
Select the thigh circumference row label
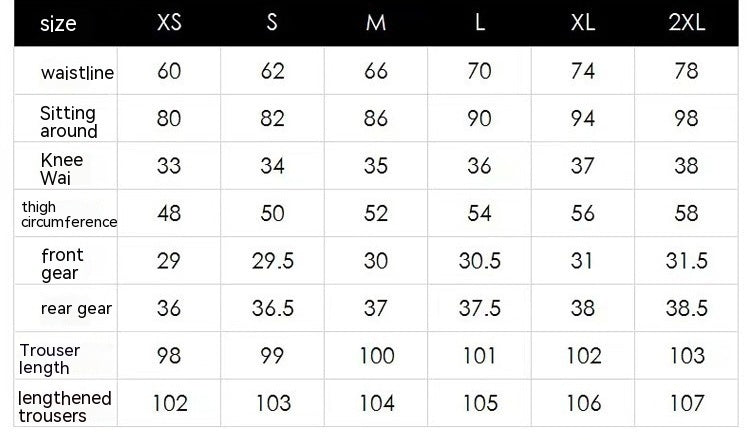click(x=68, y=214)
